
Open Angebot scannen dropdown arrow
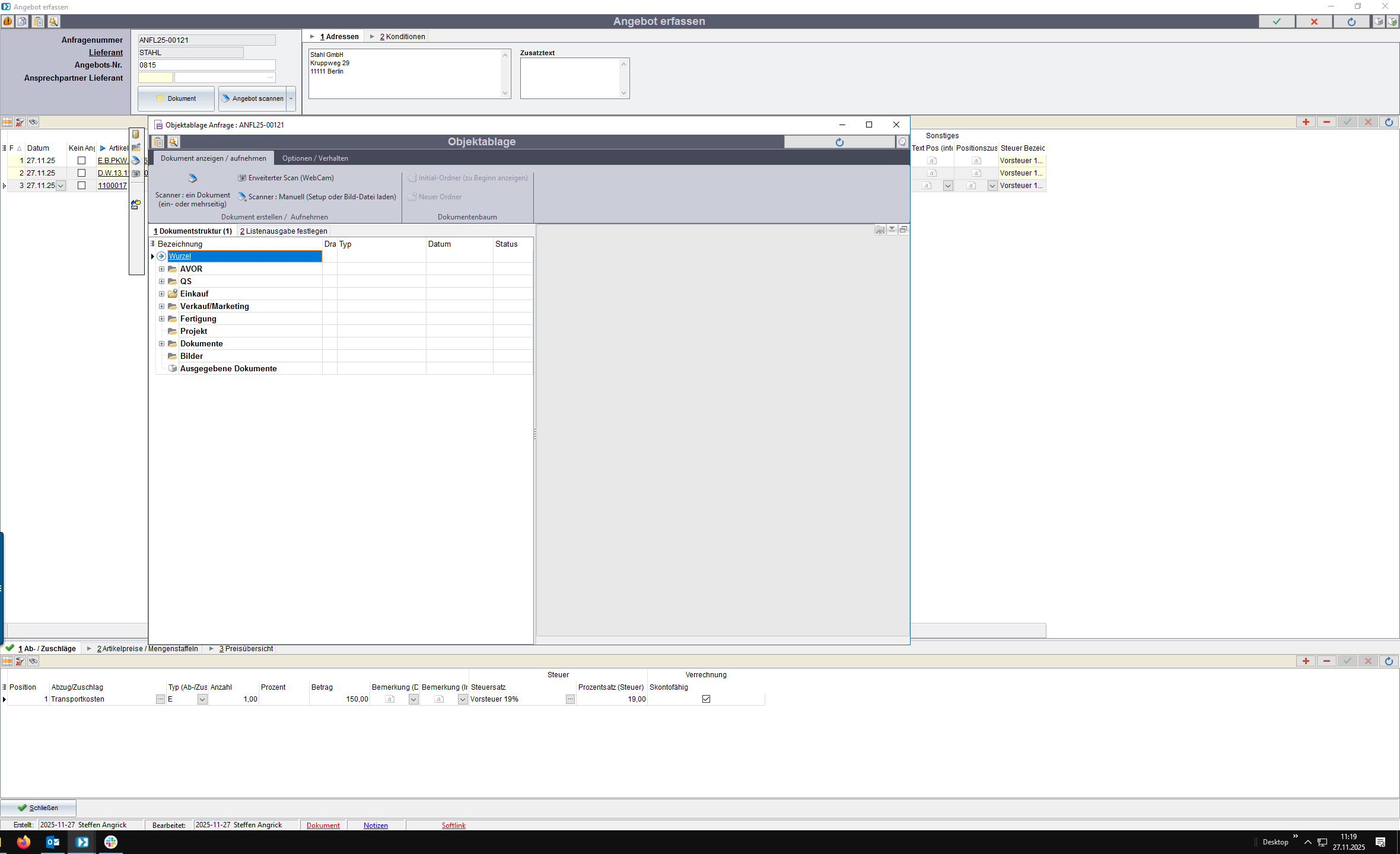(x=291, y=99)
